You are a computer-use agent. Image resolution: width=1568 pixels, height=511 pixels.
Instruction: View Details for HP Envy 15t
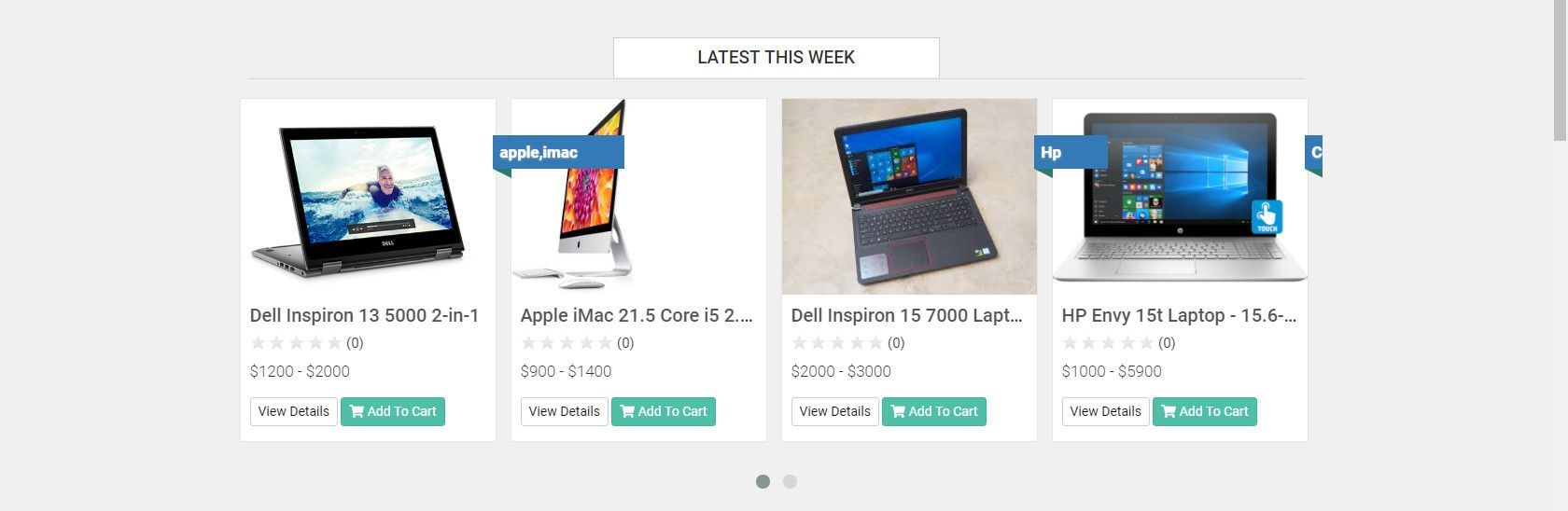(x=1106, y=411)
